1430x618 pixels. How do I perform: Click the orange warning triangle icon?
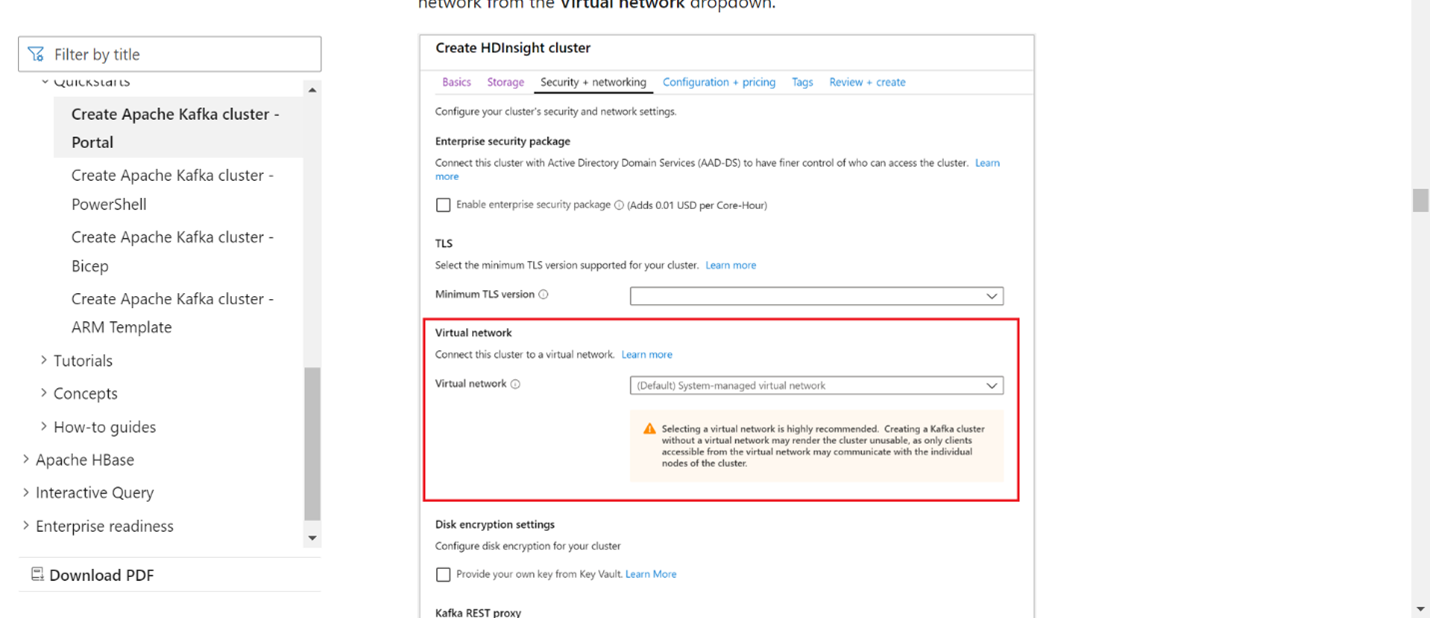tap(649, 429)
